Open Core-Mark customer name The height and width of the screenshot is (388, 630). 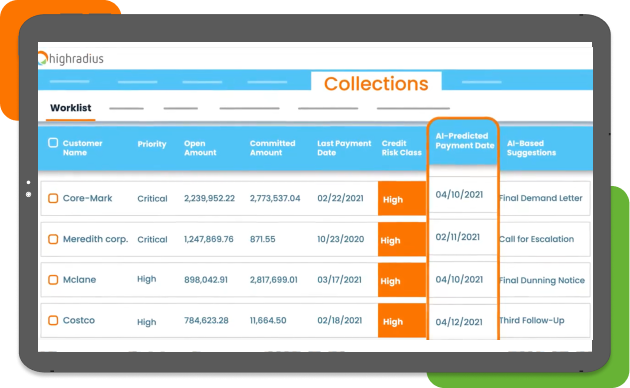(x=88, y=198)
